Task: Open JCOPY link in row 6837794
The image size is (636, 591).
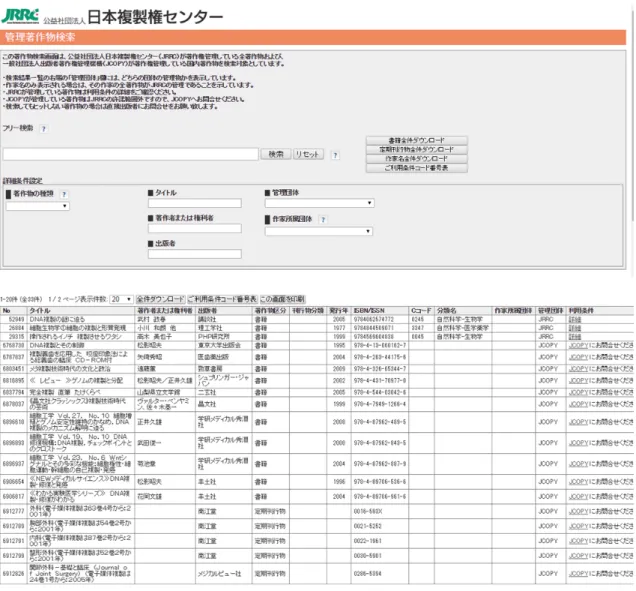Action: pyautogui.click(x=578, y=393)
